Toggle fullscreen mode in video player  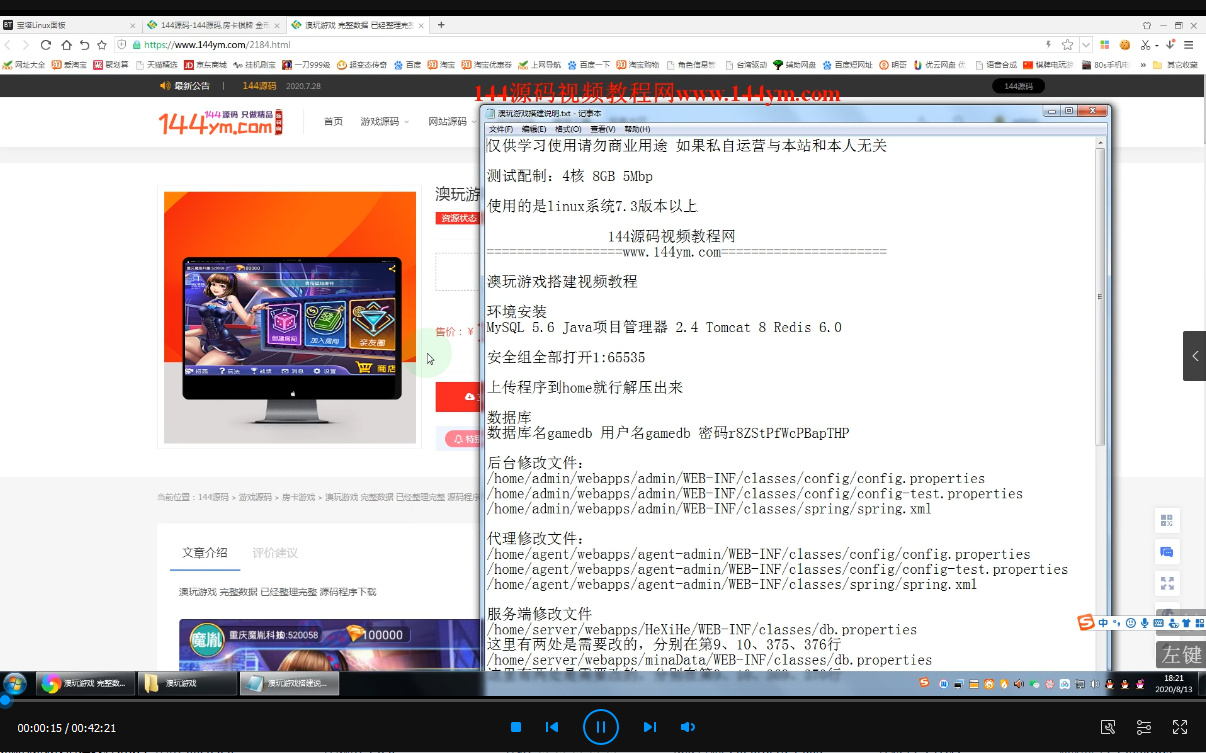click(1180, 727)
